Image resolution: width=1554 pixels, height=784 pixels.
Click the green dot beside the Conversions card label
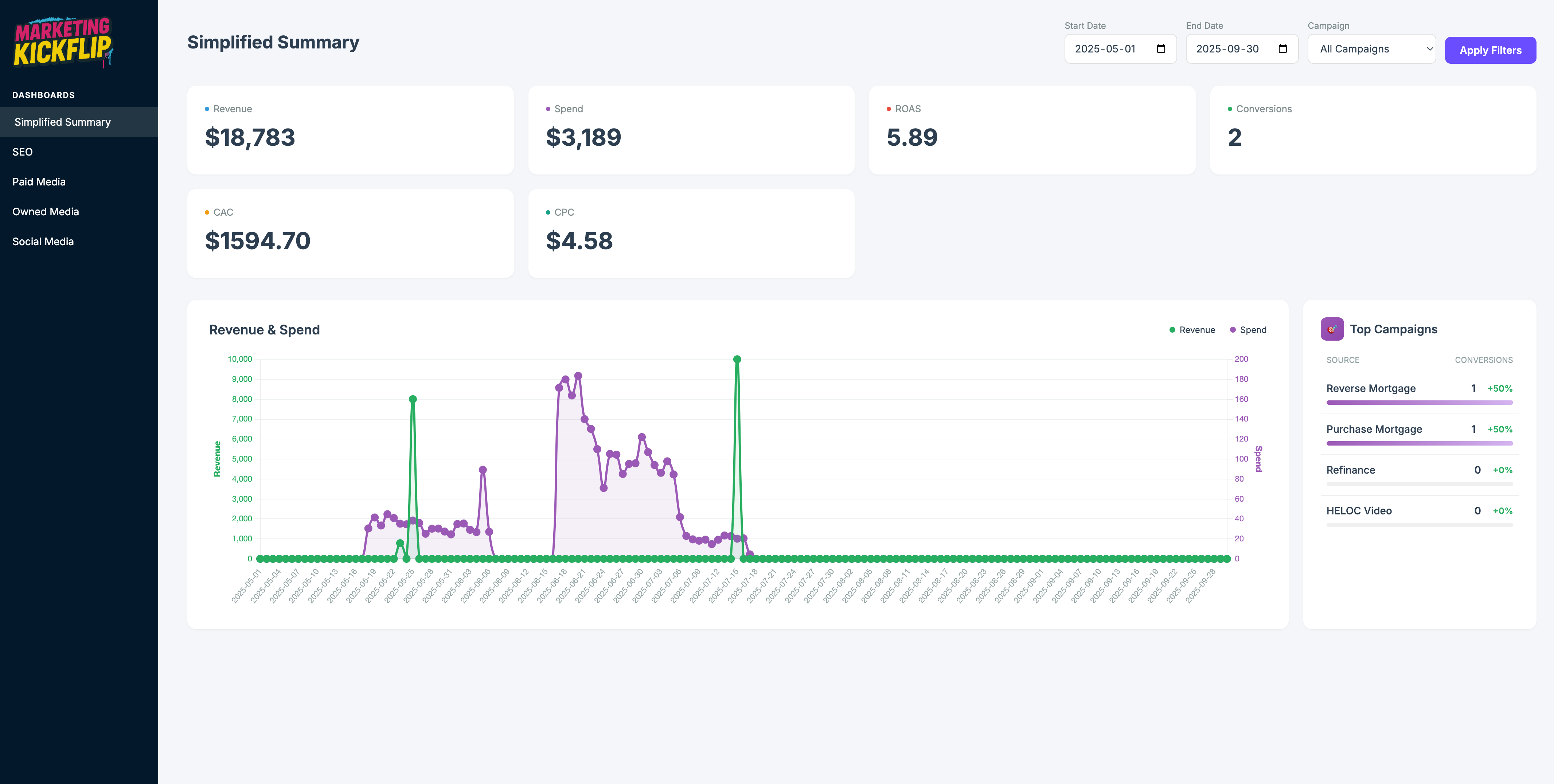pos(1229,109)
